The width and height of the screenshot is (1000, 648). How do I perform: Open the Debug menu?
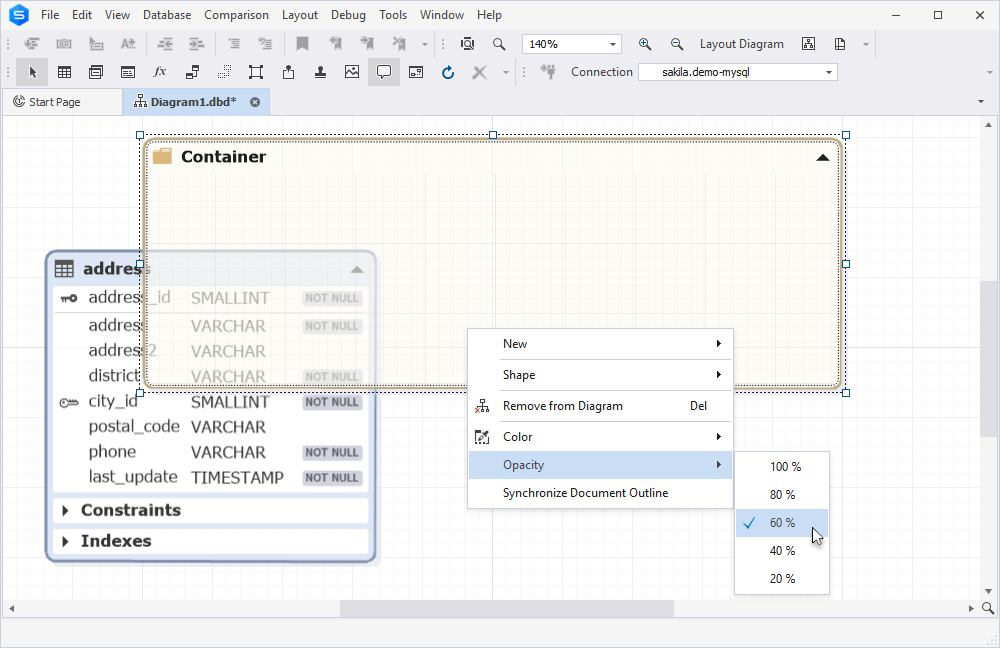point(348,15)
